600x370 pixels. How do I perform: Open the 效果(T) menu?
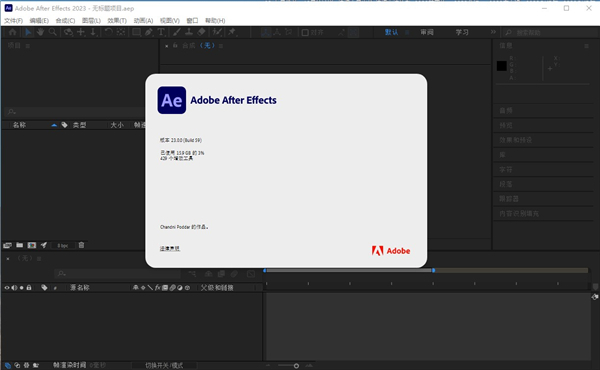[x=117, y=21]
